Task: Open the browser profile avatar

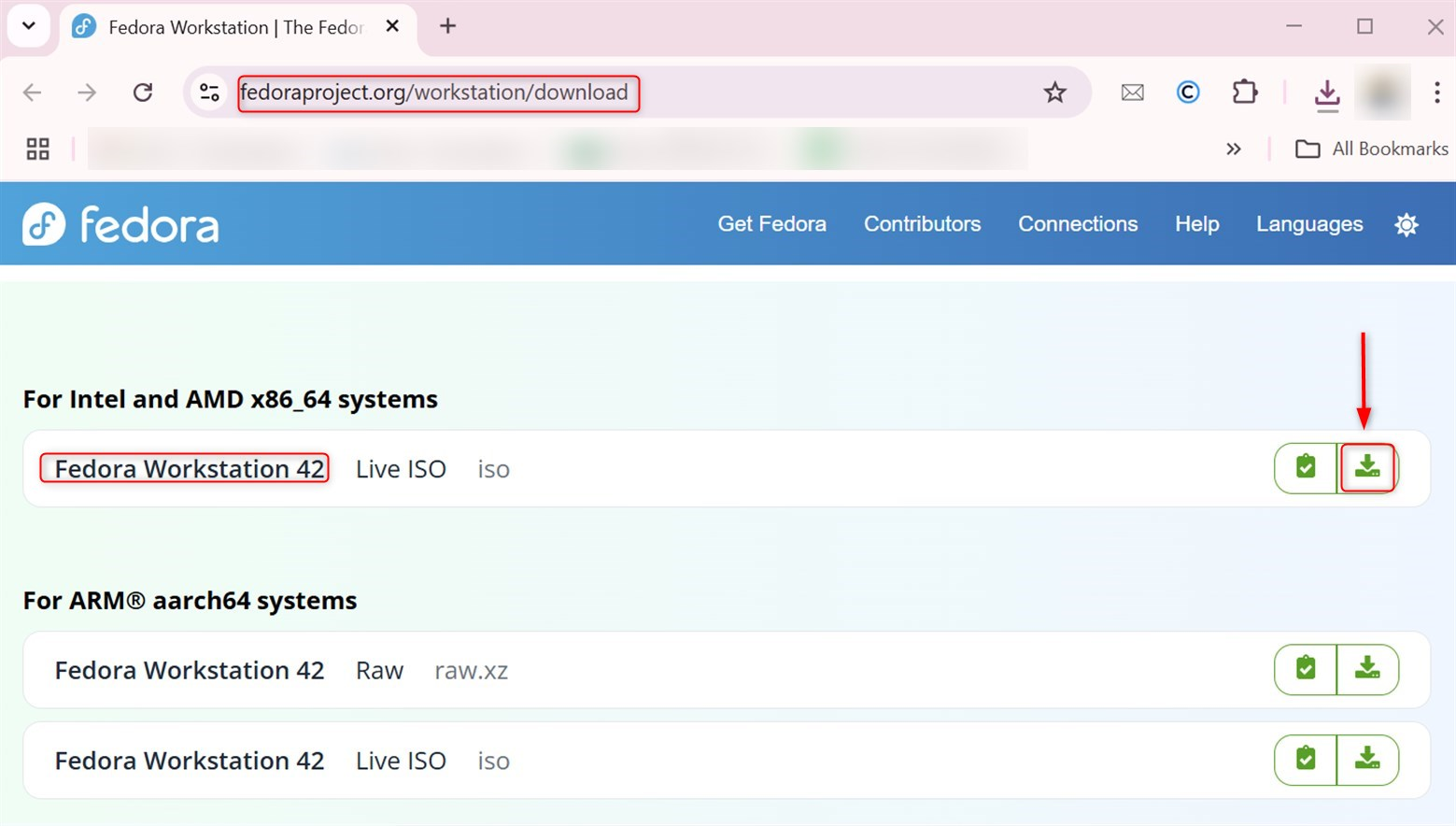Action: [x=1383, y=93]
